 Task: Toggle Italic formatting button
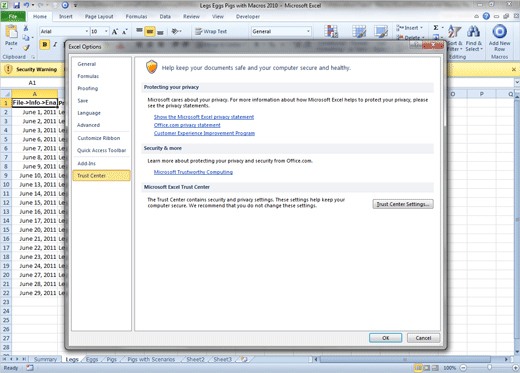click(55, 44)
